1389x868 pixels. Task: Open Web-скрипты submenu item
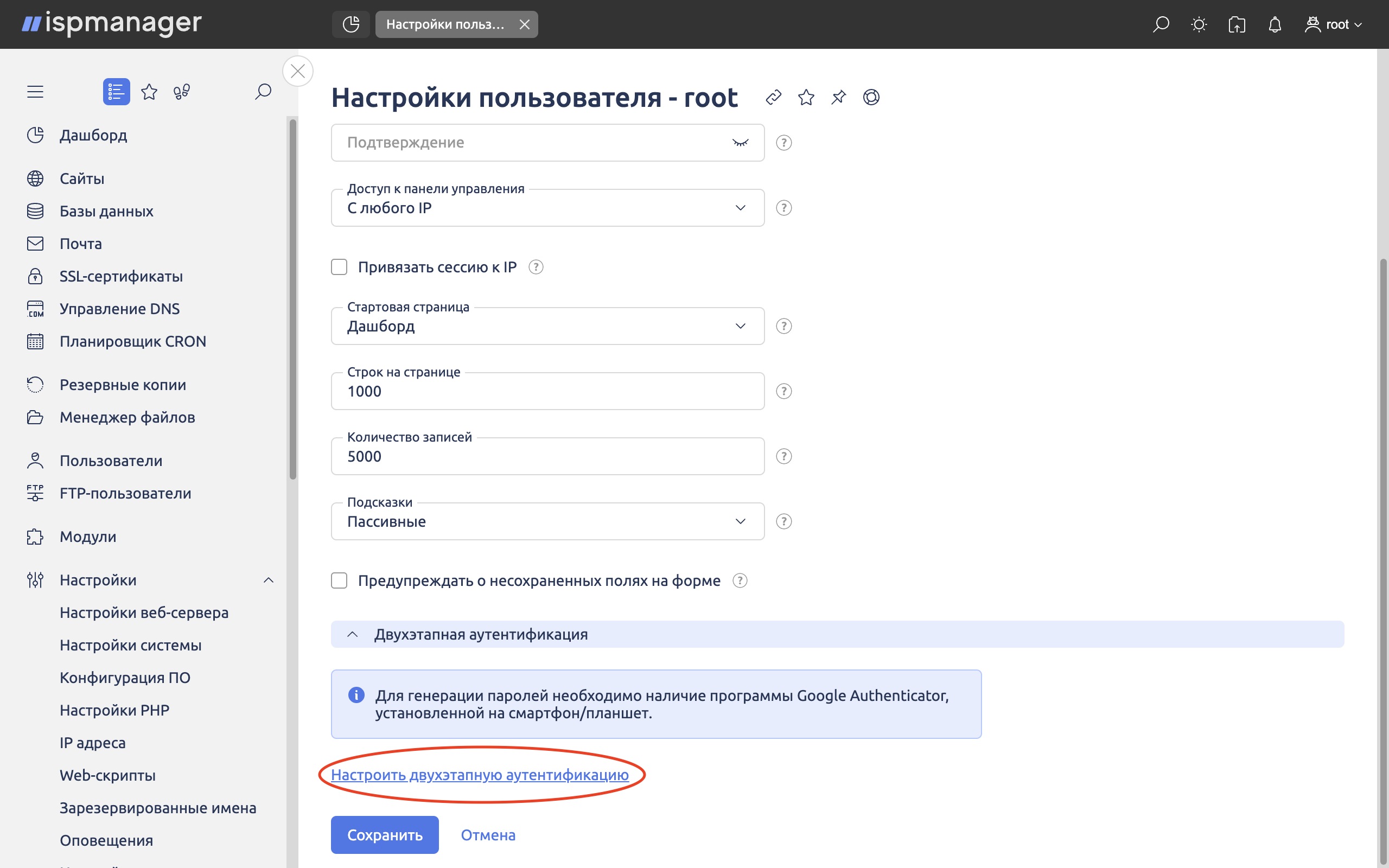pos(107,776)
